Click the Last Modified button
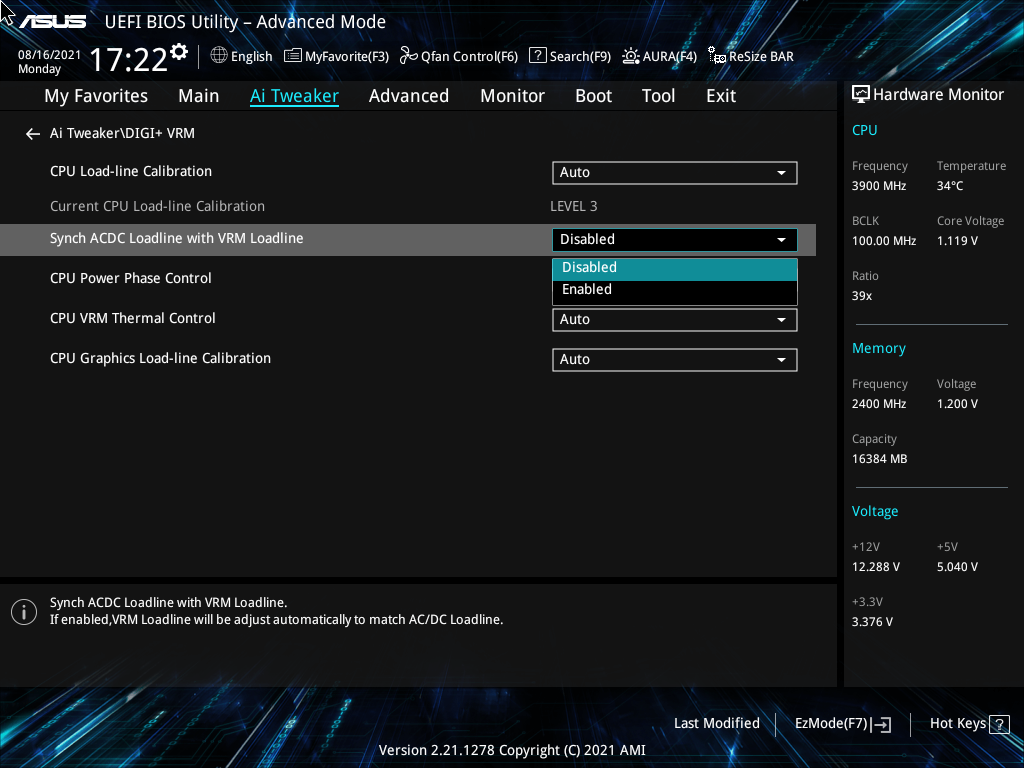Viewport: 1024px width, 768px height. tap(716, 724)
